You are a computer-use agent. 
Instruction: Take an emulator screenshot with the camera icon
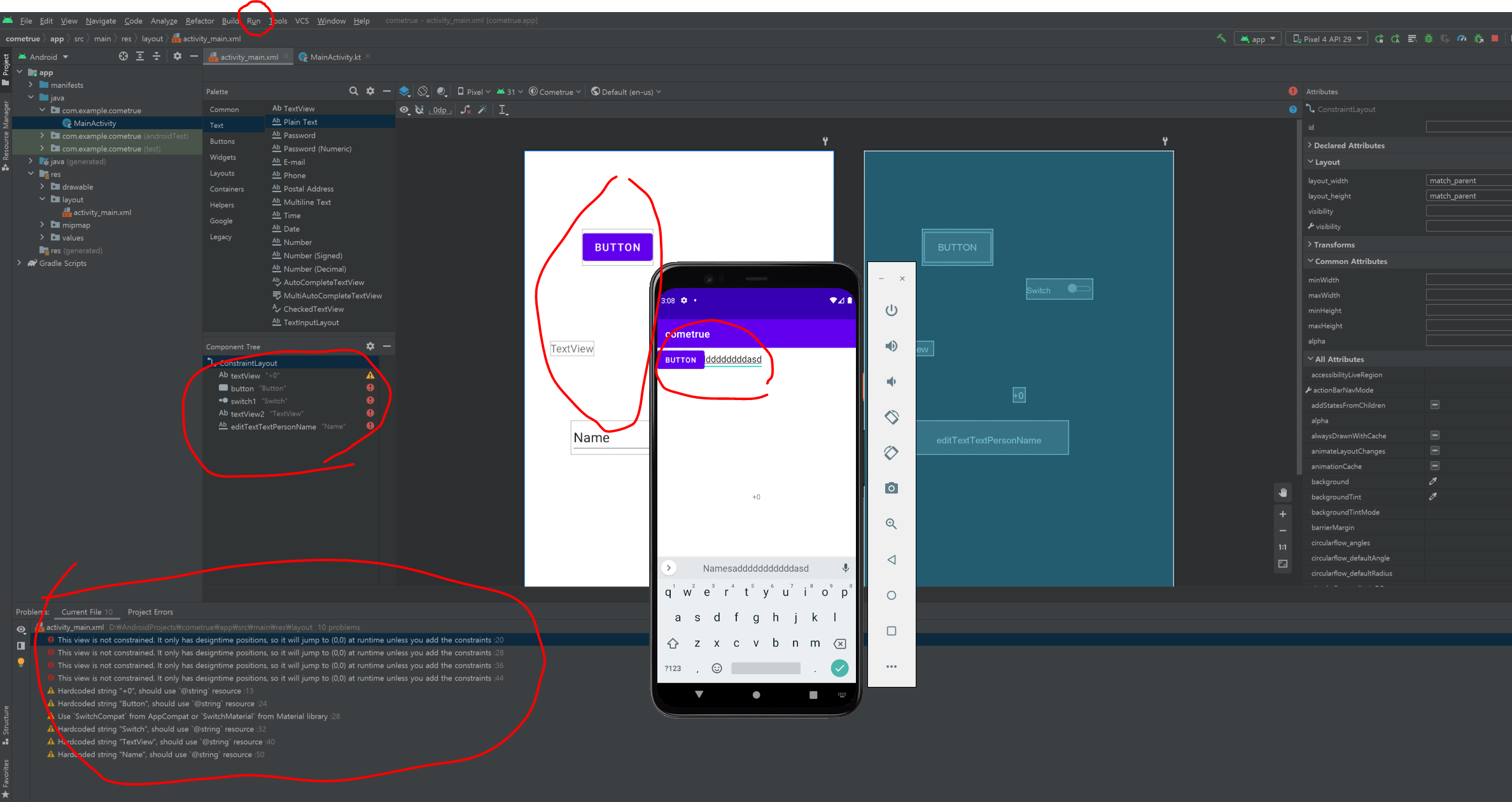click(x=891, y=488)
